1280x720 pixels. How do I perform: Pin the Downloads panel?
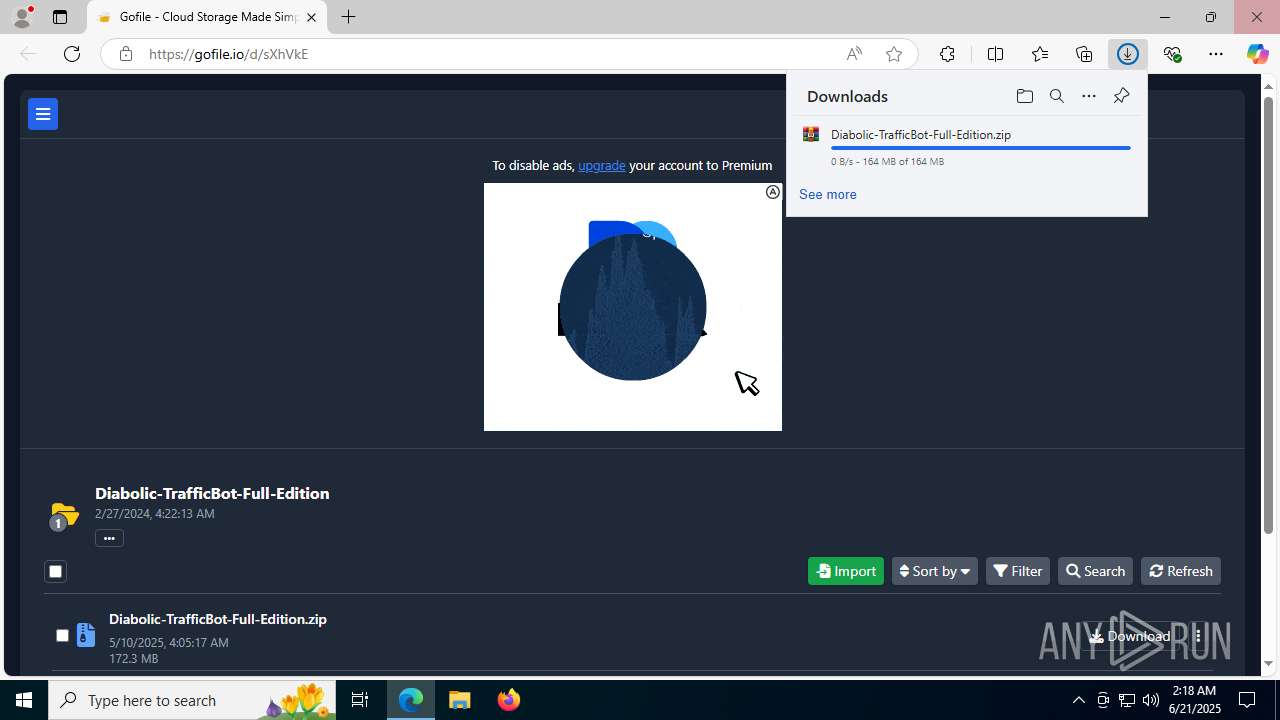[x=1121, y=96]
